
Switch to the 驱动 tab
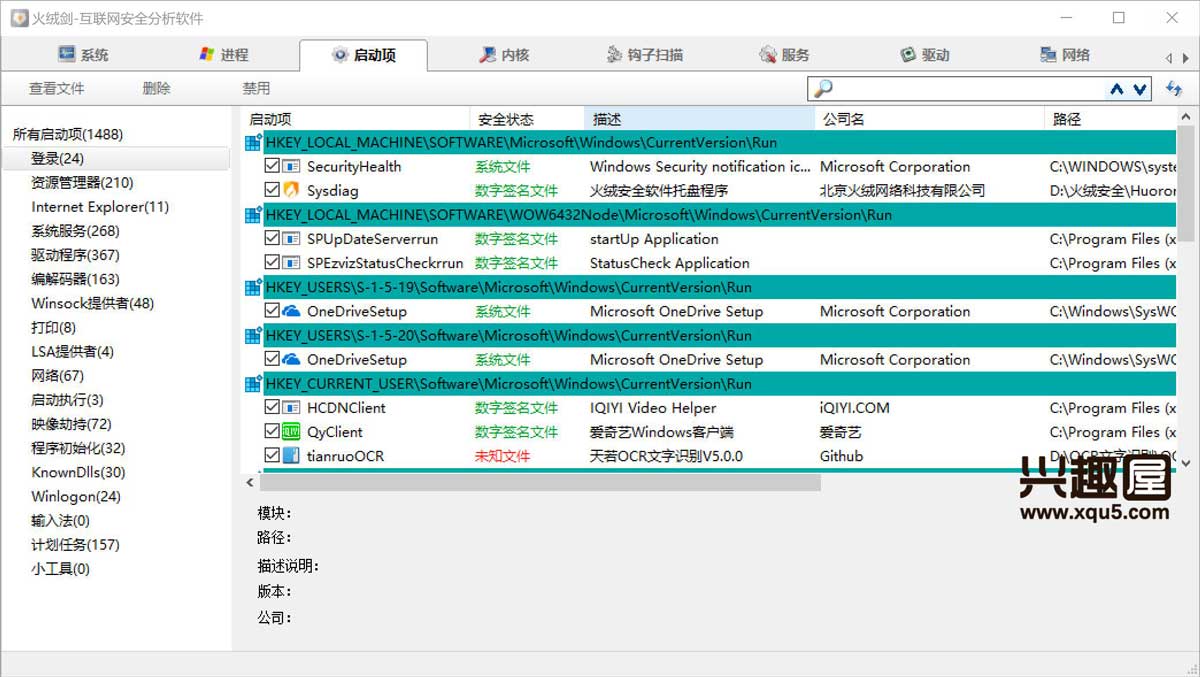tap(924, 55)
